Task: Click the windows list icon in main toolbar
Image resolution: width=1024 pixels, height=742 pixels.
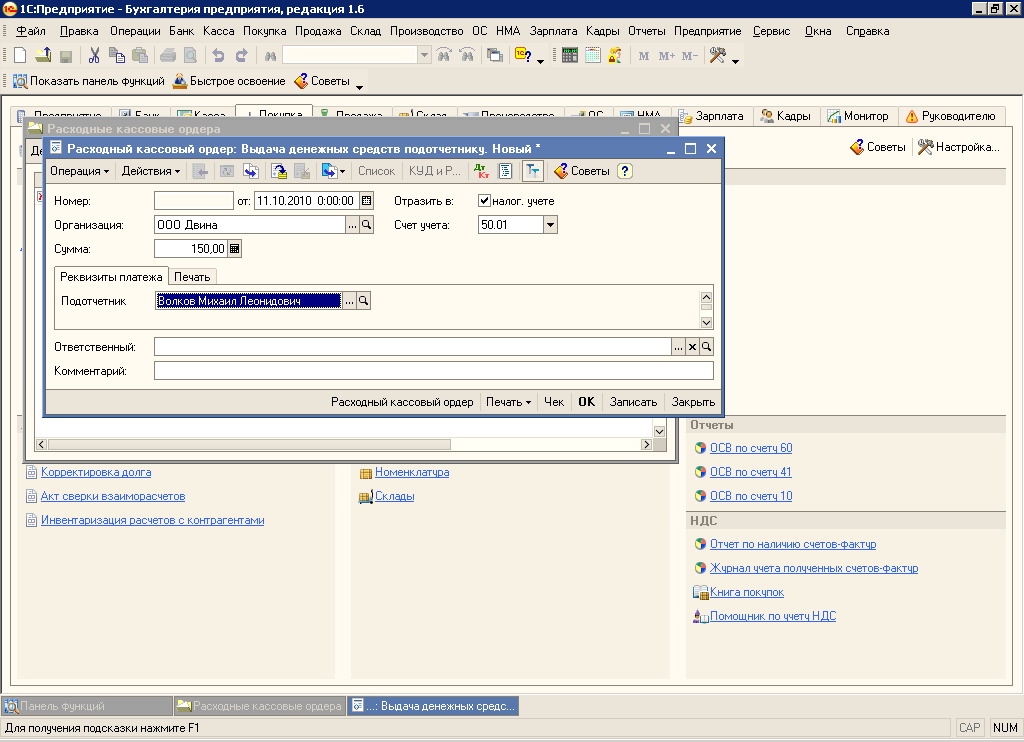Action: tap(495, 56)
